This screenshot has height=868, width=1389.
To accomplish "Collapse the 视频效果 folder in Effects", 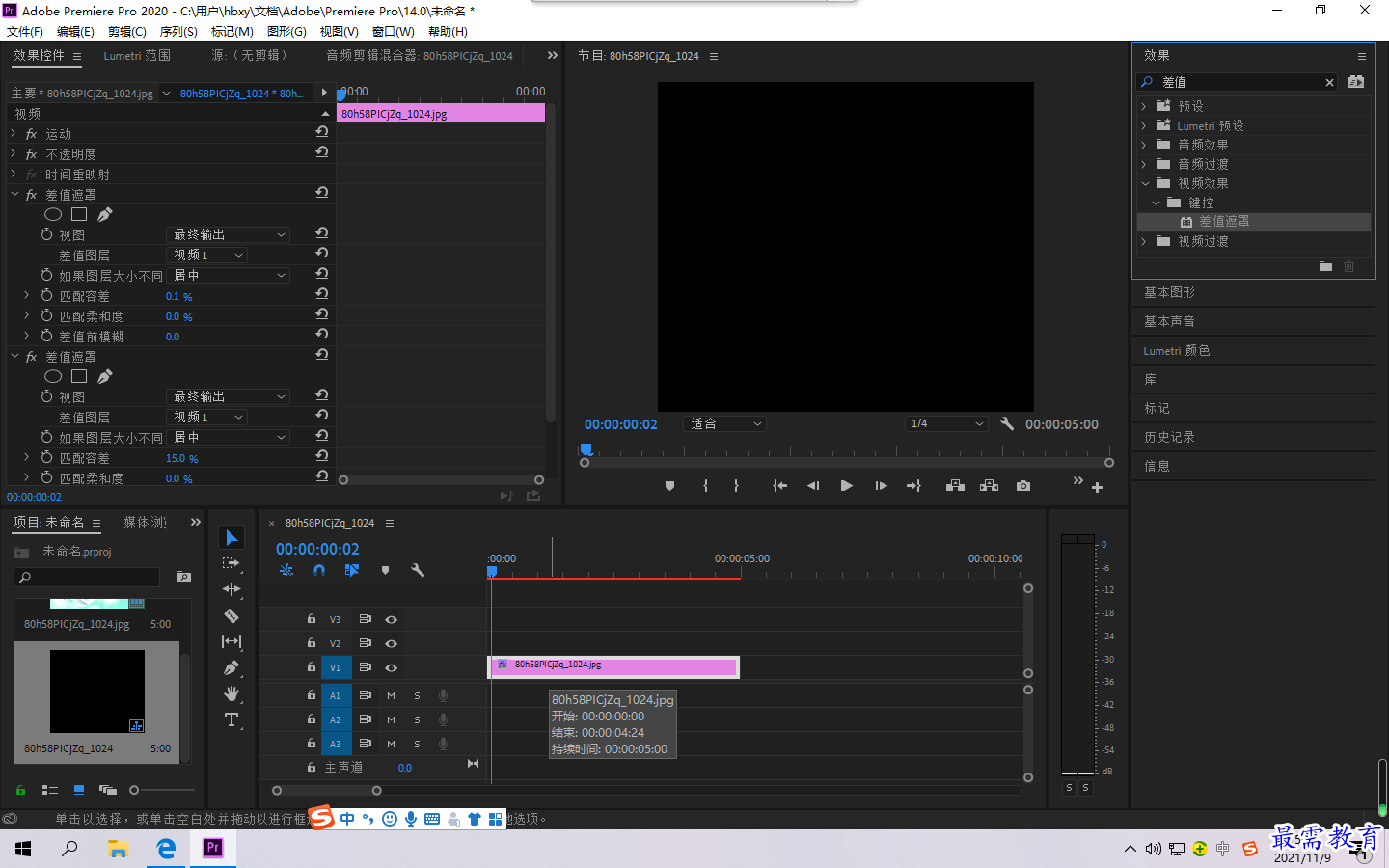I will (x=1145, y=183).
